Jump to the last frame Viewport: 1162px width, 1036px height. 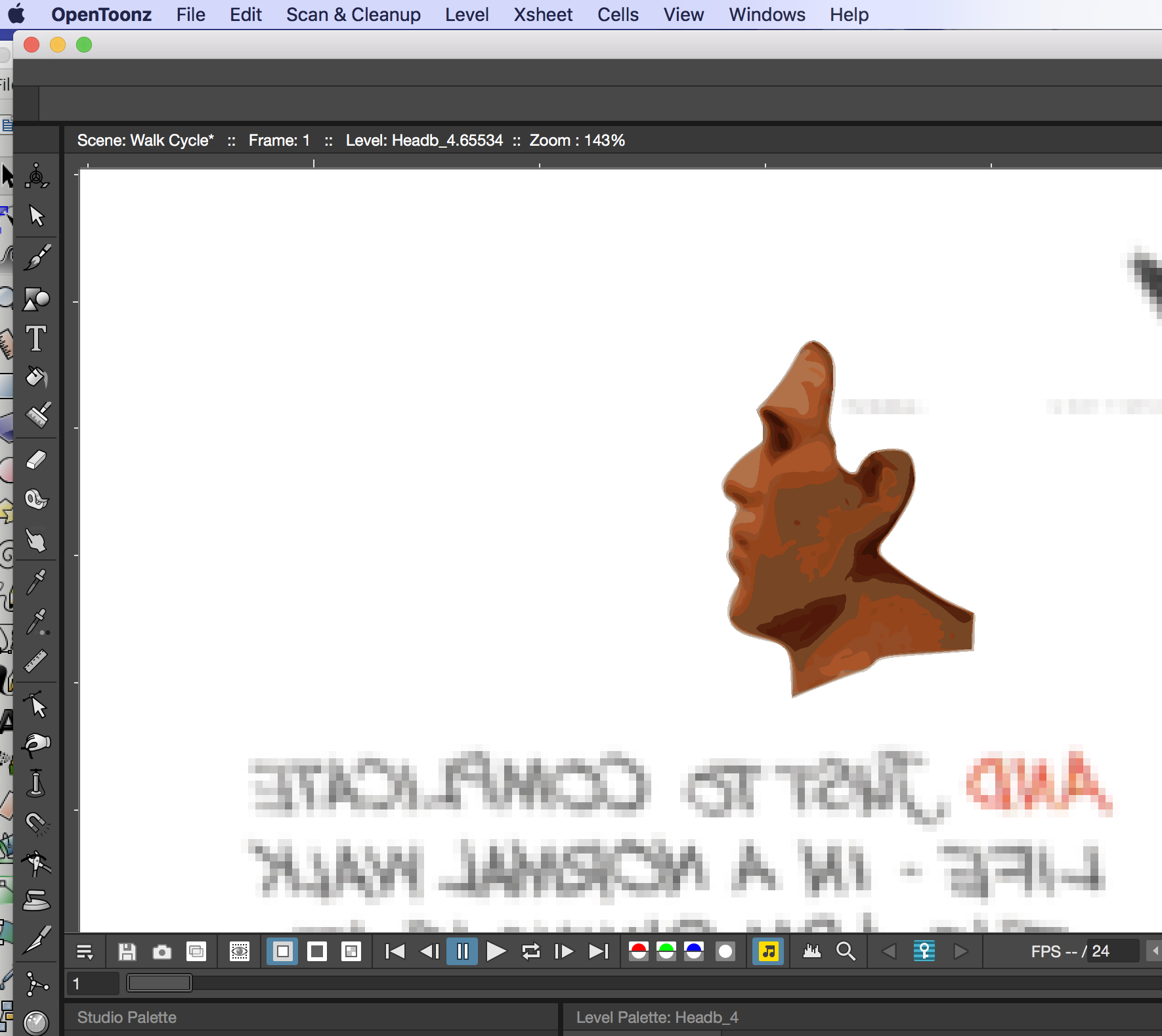coord(597,951)
